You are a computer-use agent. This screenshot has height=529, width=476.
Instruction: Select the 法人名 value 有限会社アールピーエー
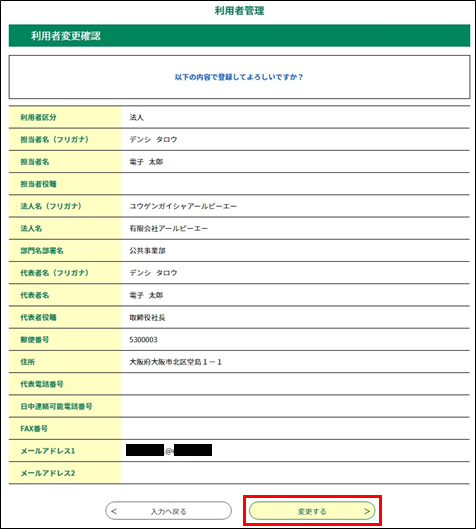coord(169,228)
